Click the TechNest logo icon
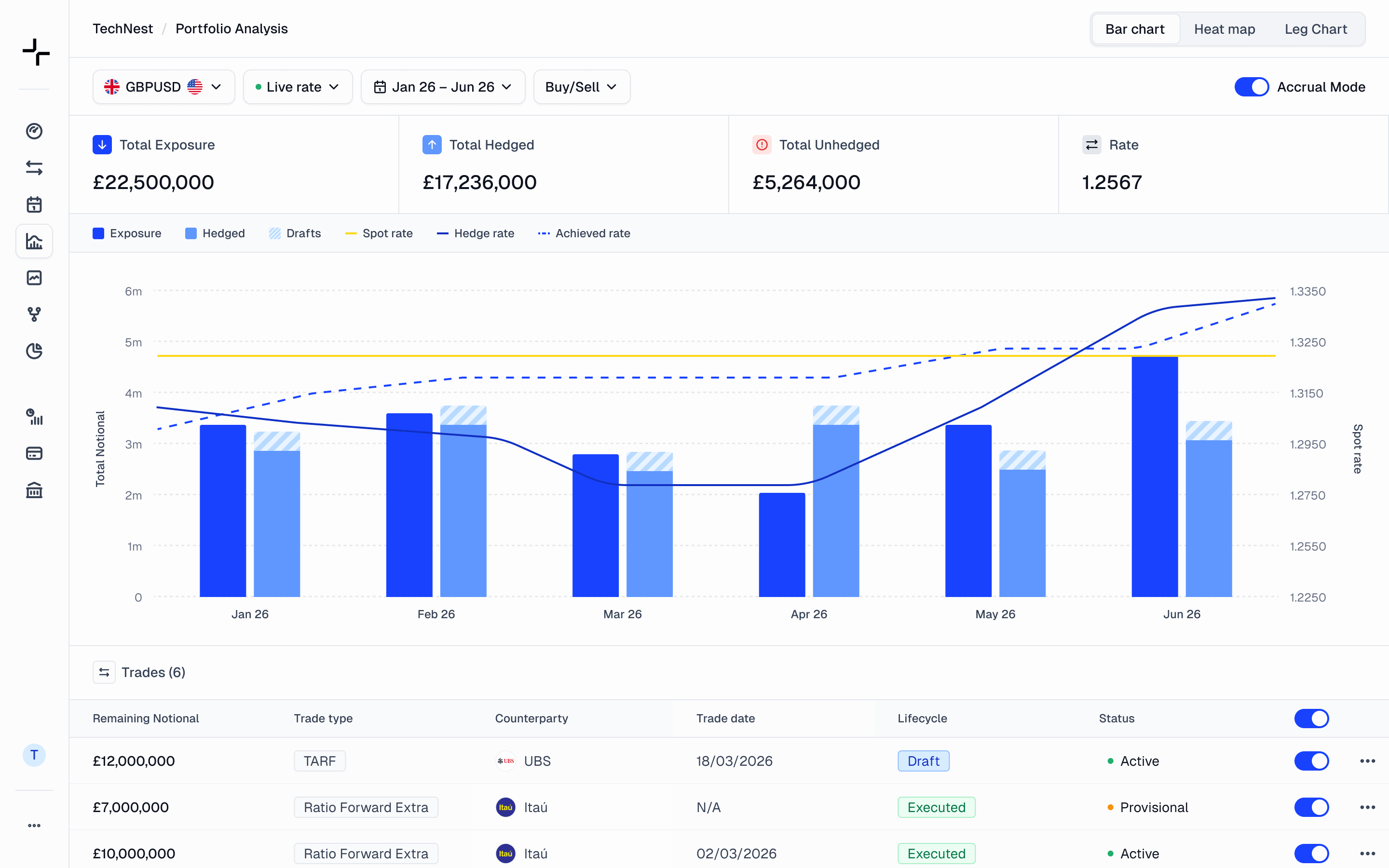 click(36, 52)
